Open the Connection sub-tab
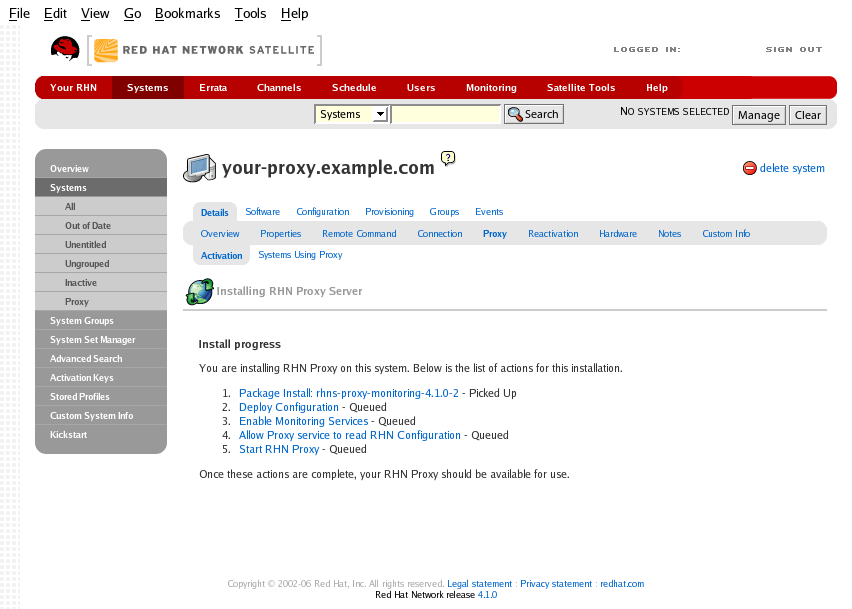This screenshot has height=609, width=852. [x=440, y=234]
